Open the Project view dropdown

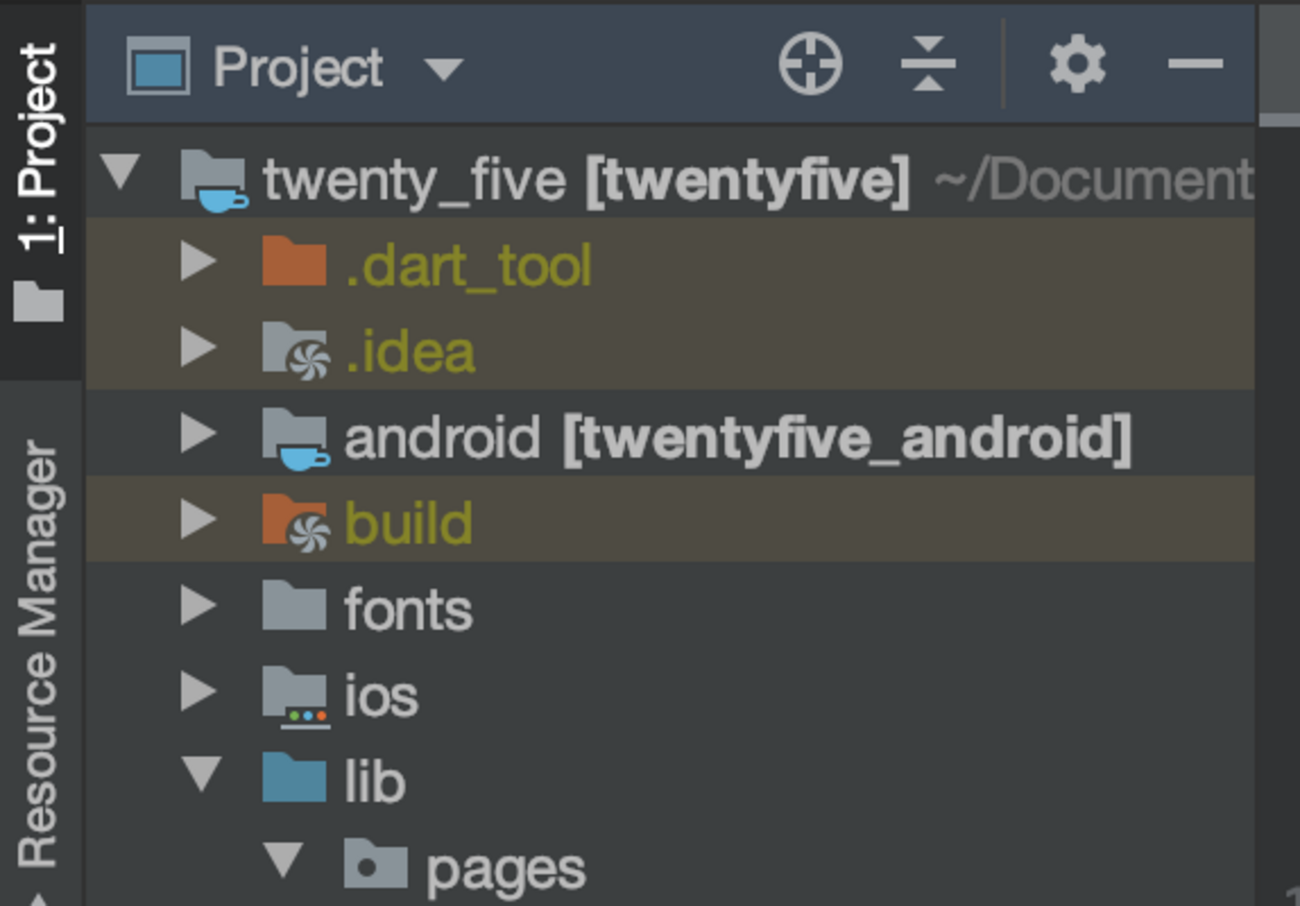tap(443, 68)
